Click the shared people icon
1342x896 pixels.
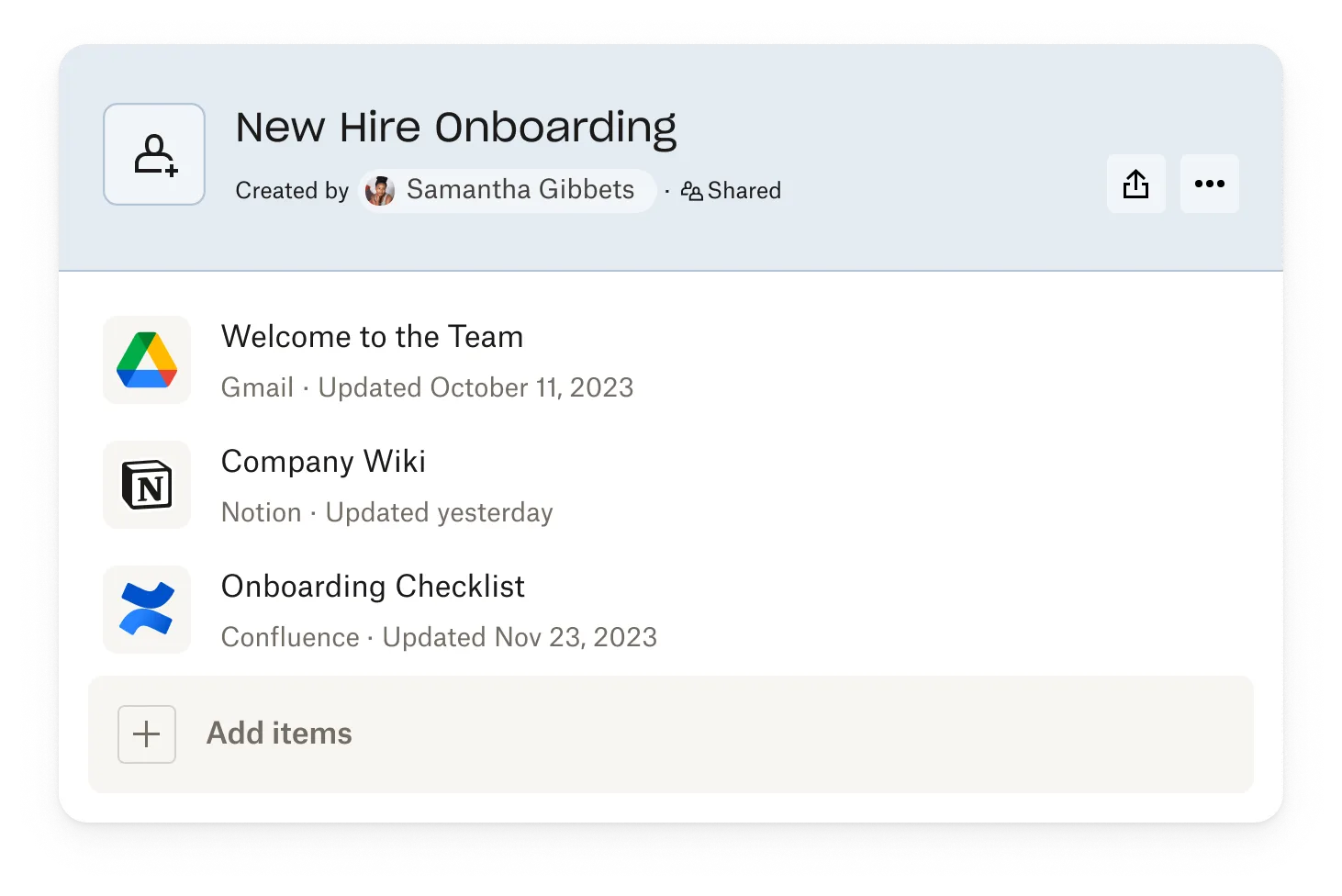691,191
